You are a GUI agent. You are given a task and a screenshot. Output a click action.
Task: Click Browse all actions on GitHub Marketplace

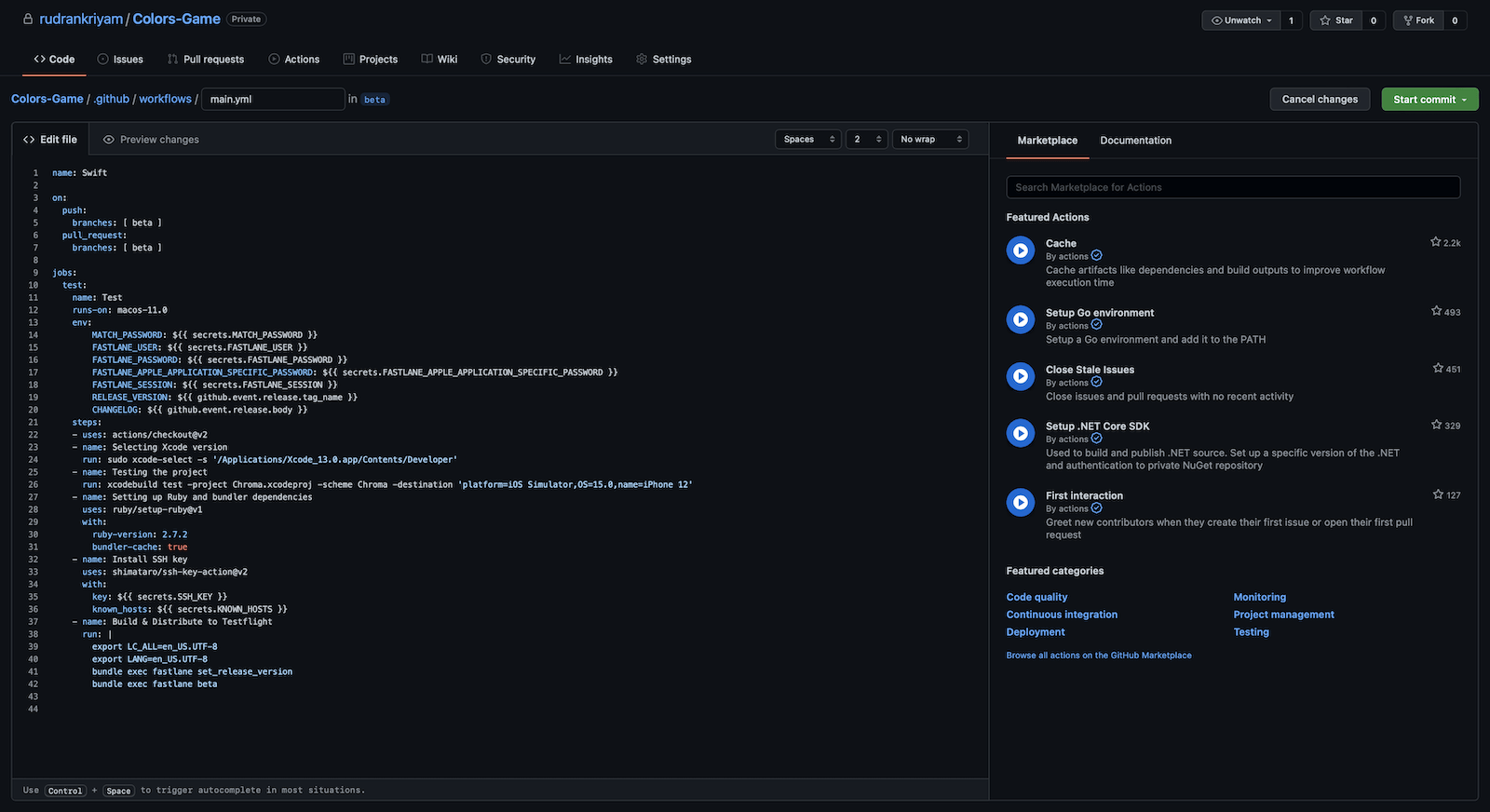[1099, 656]
